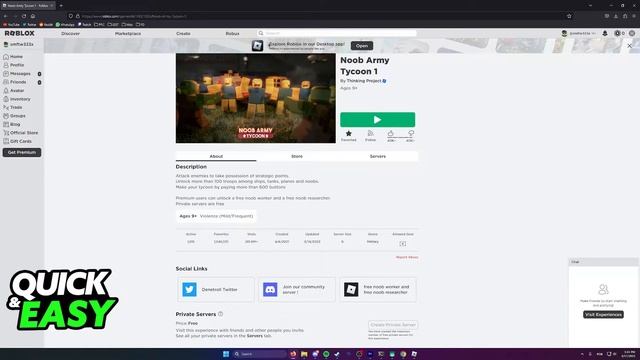Switch to the About tab

216,156
